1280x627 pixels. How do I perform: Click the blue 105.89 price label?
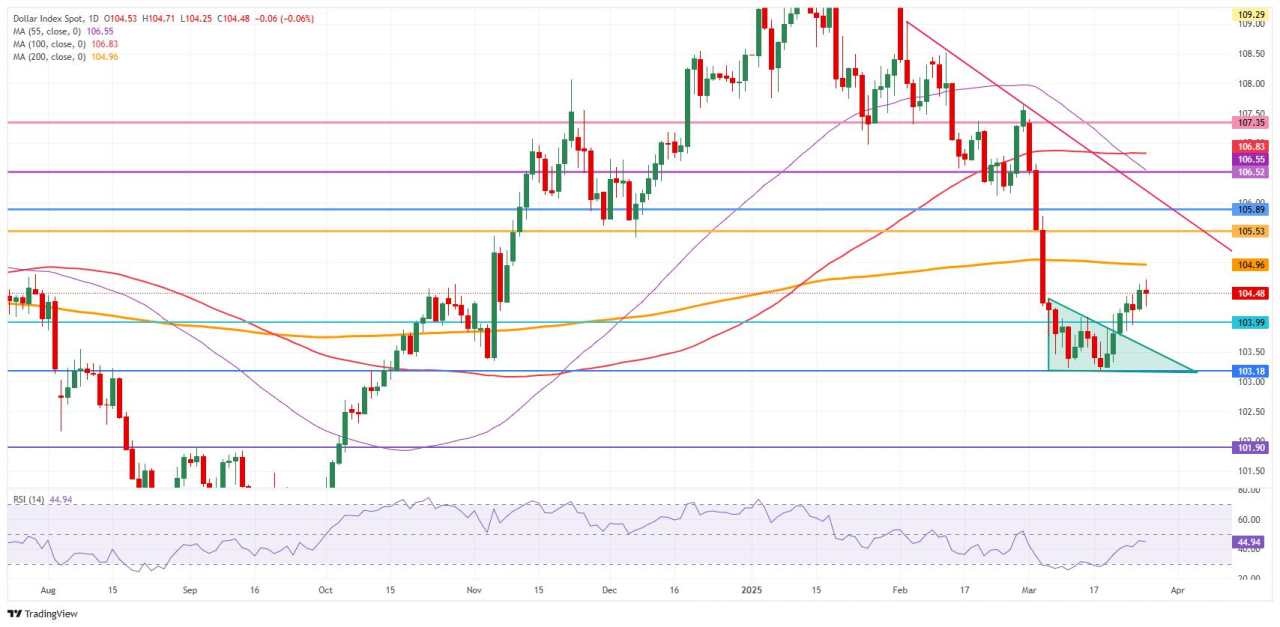point(1251,209)
